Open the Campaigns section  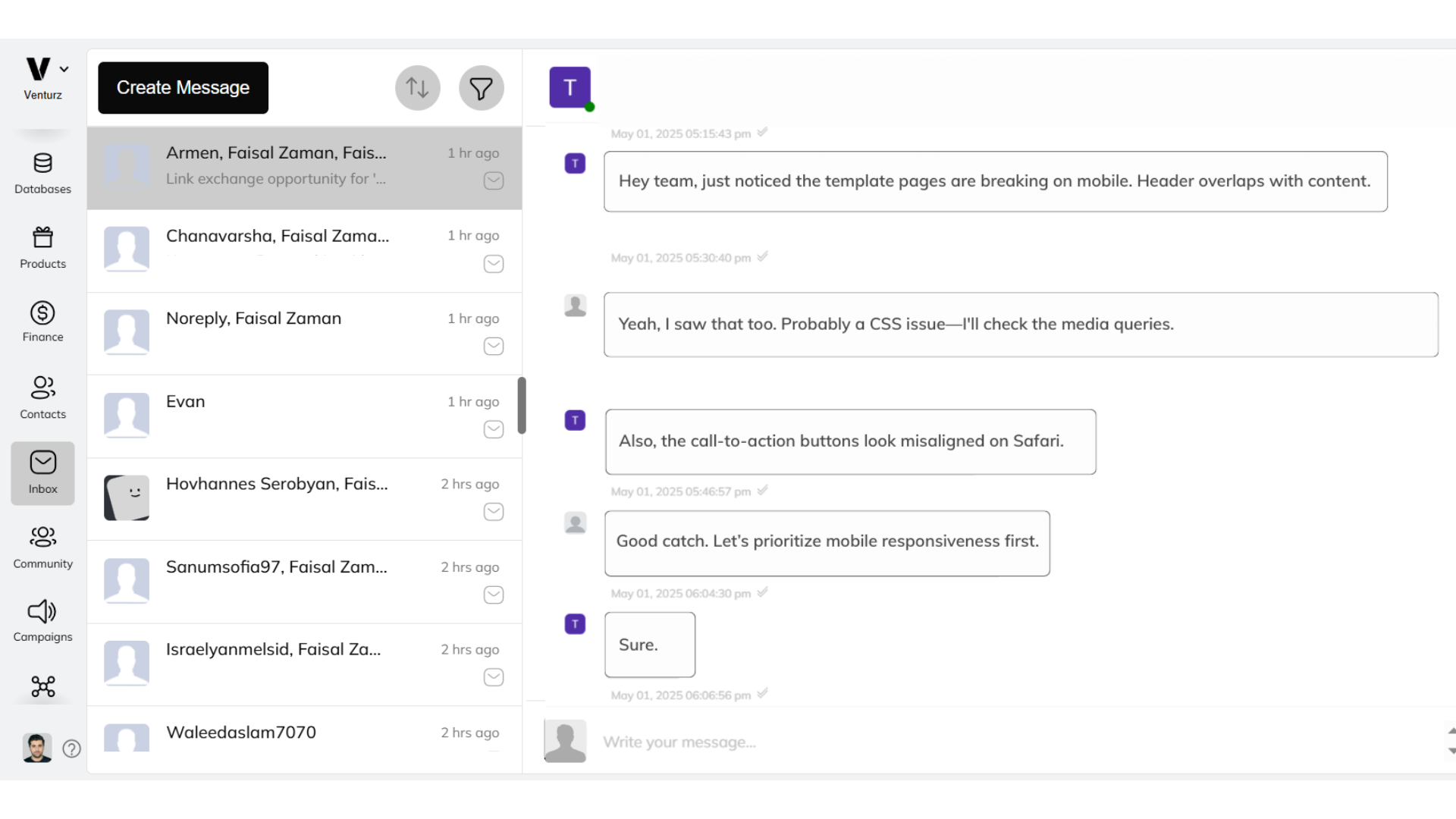coord(42,619)
